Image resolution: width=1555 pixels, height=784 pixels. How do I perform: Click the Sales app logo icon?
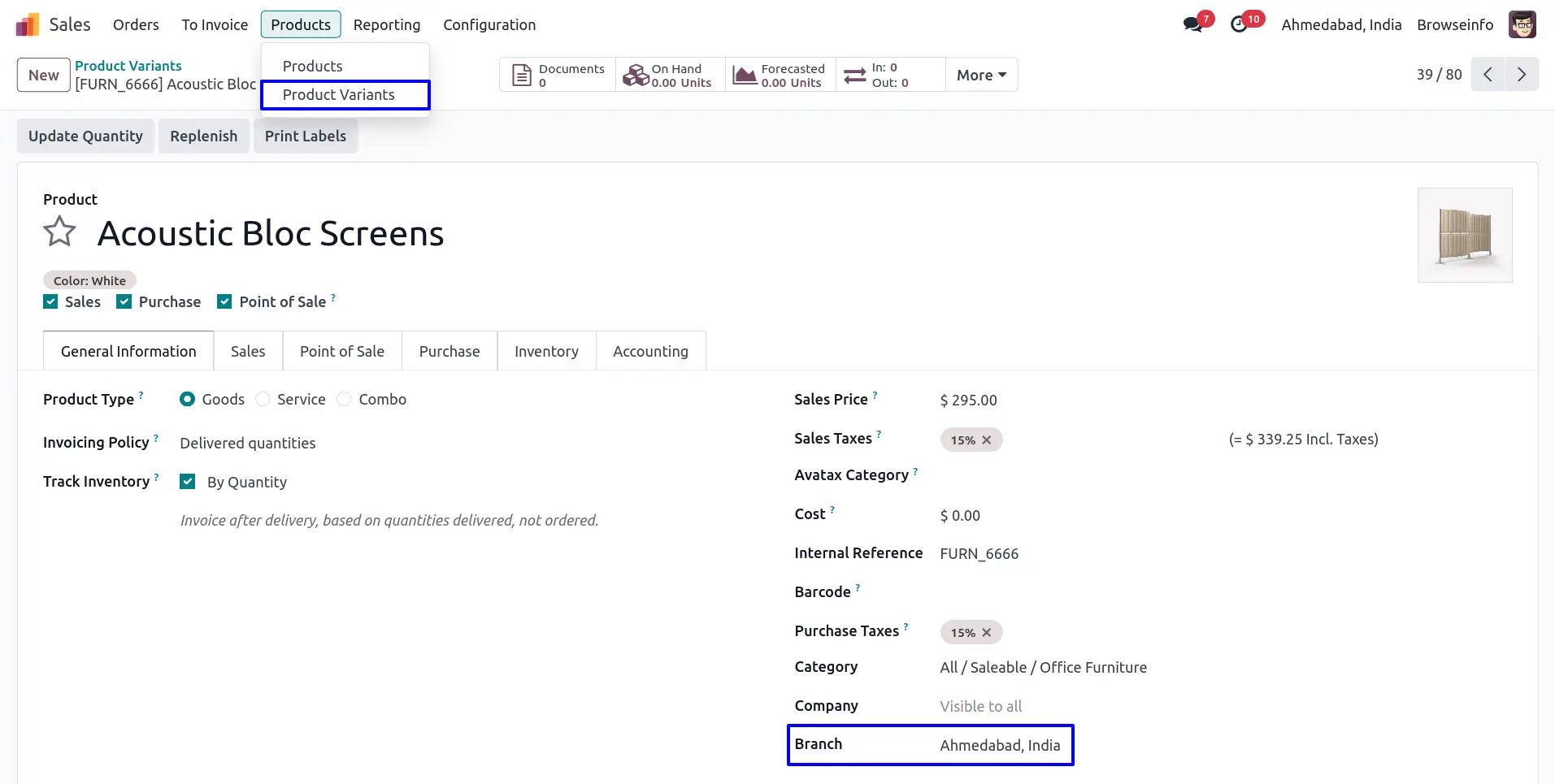coord(28,25)
